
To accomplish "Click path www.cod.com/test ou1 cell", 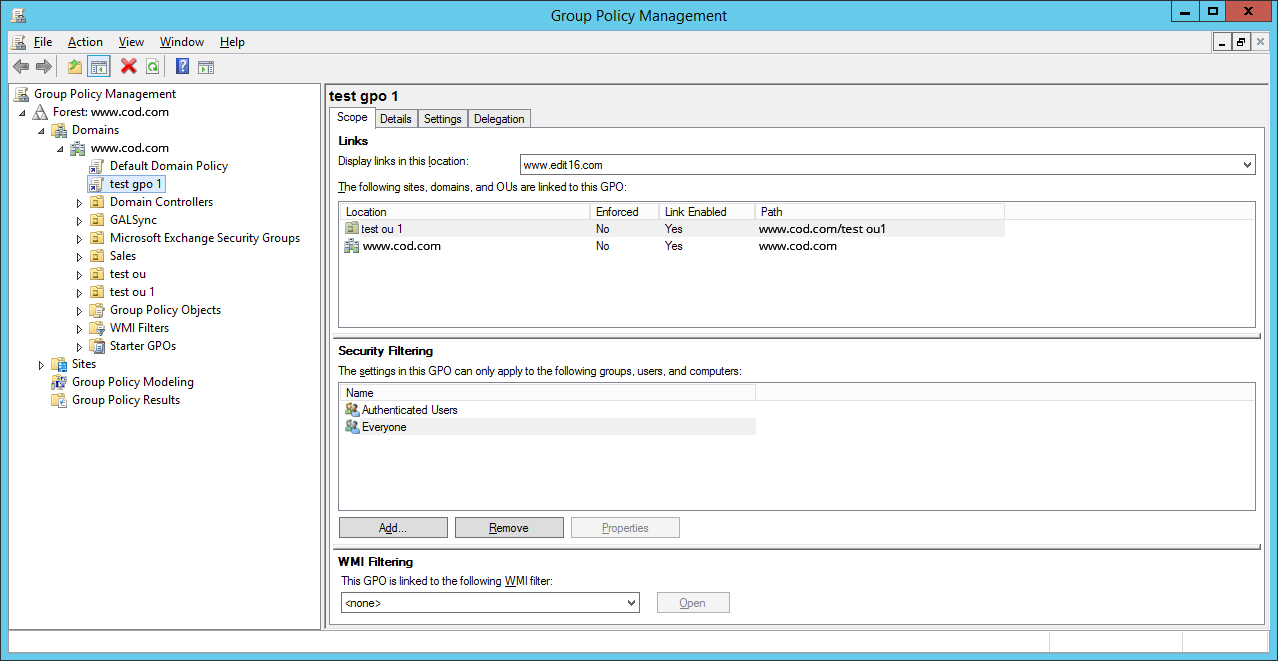I will 822,229.
